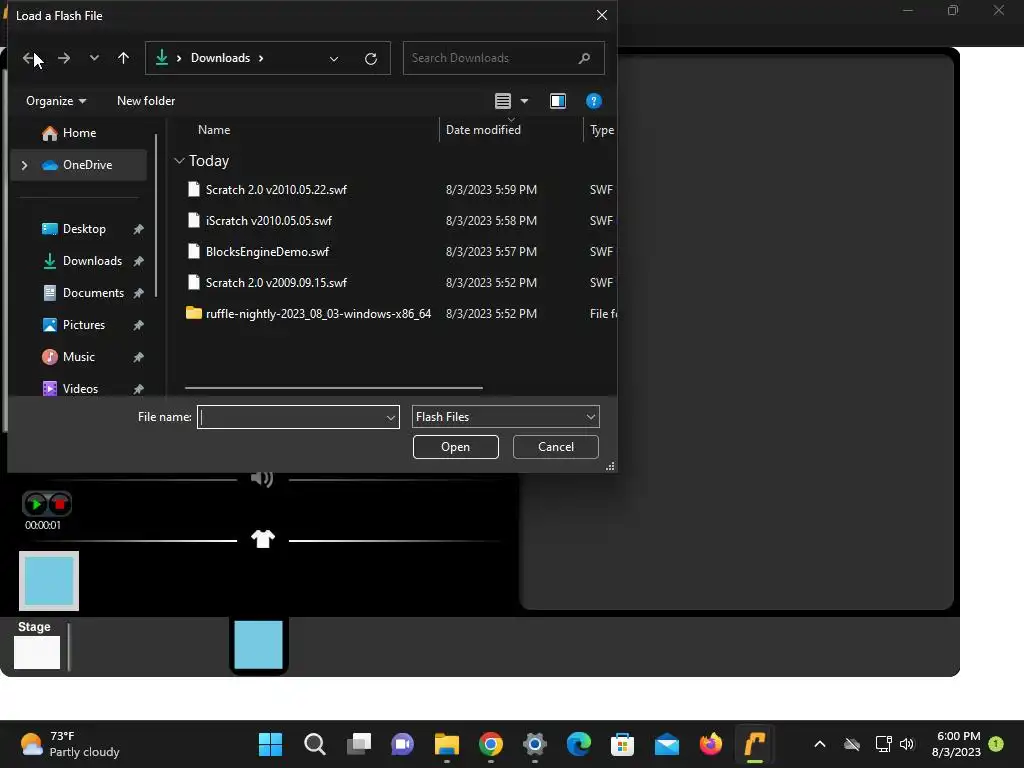Open Microsoft Store from taskbar

pyautogui.click(x=622, y=744)
